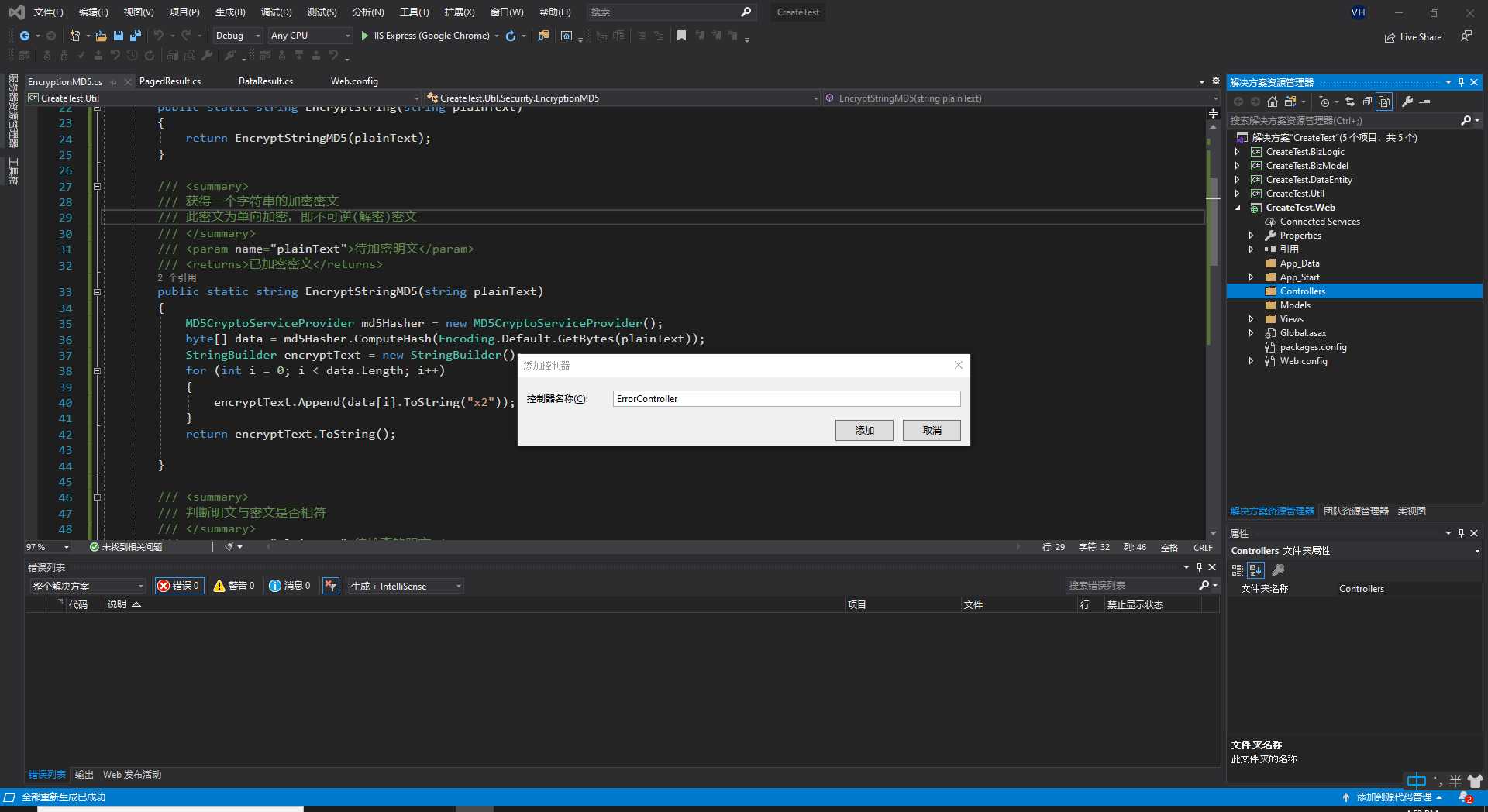Click the bookmark toggle icon
This screenshot has height=812, width=1488.
pos(681,36)
